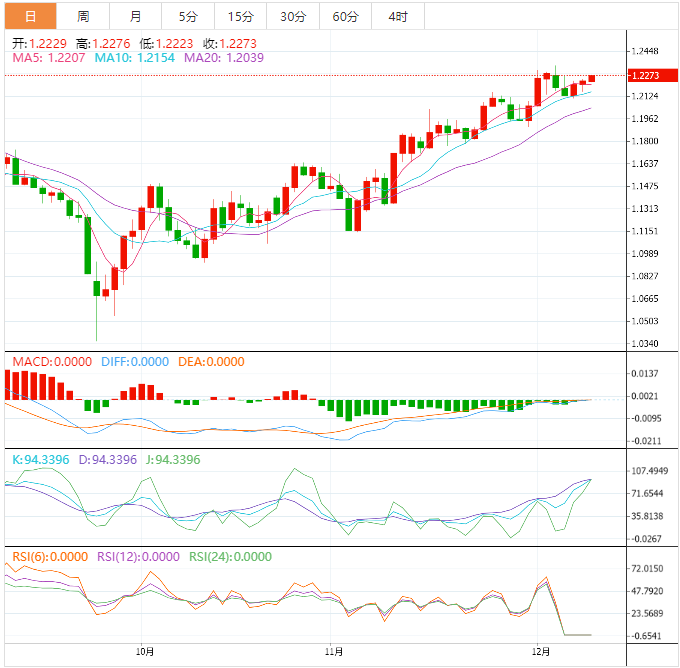Click the MA5: 1.2207 indicator label
Screen dimensions: 680x668
click(x=49, y=58)
